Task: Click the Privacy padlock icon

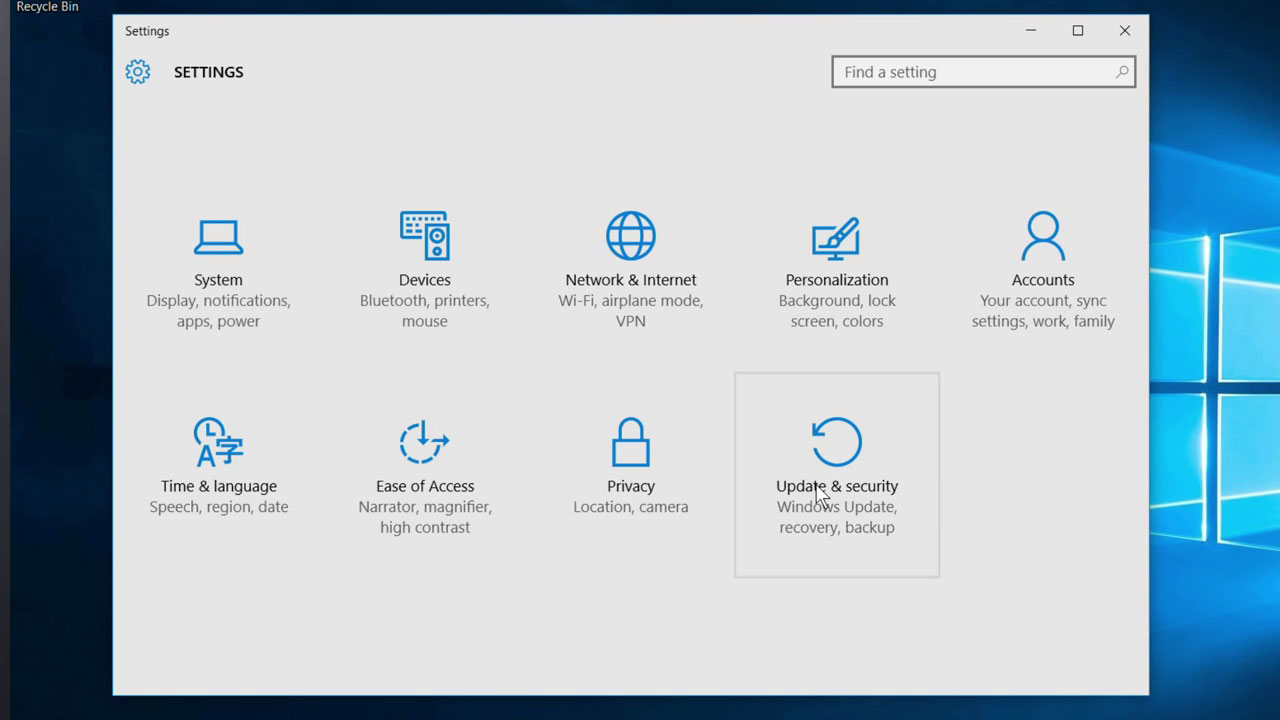Action: [x=630, y=442]
